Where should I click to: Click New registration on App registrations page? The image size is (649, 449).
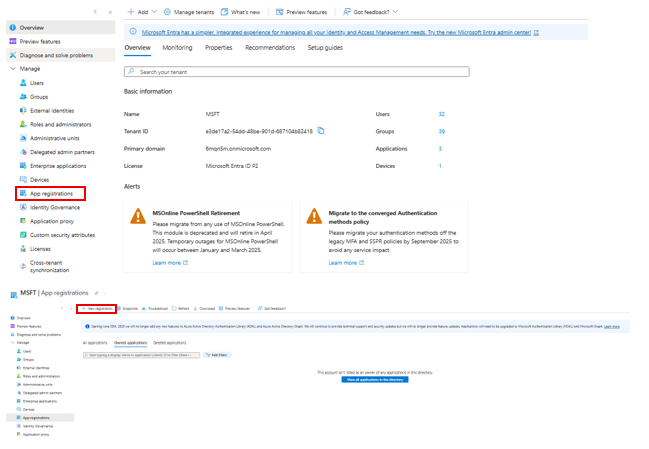96,309
